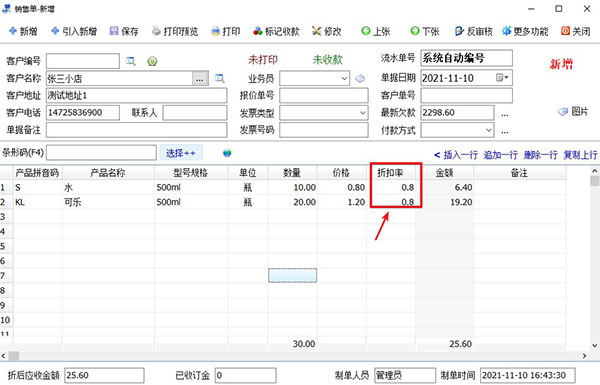Click the 折后应收金额 field
This screenshot has width=600, height=385.
coord(104,375)
